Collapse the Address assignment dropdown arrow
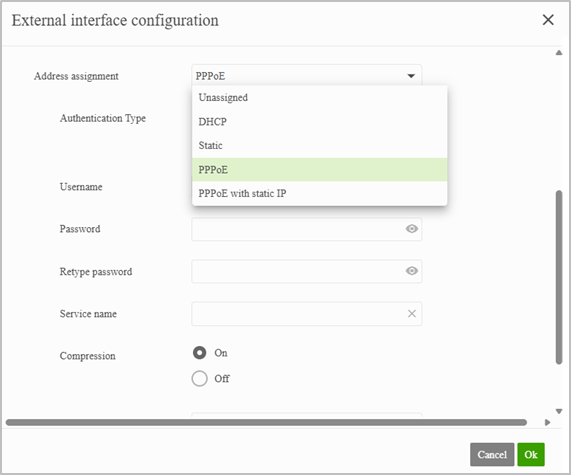This screenshot has height=475, width=571. tap(411, 76)
